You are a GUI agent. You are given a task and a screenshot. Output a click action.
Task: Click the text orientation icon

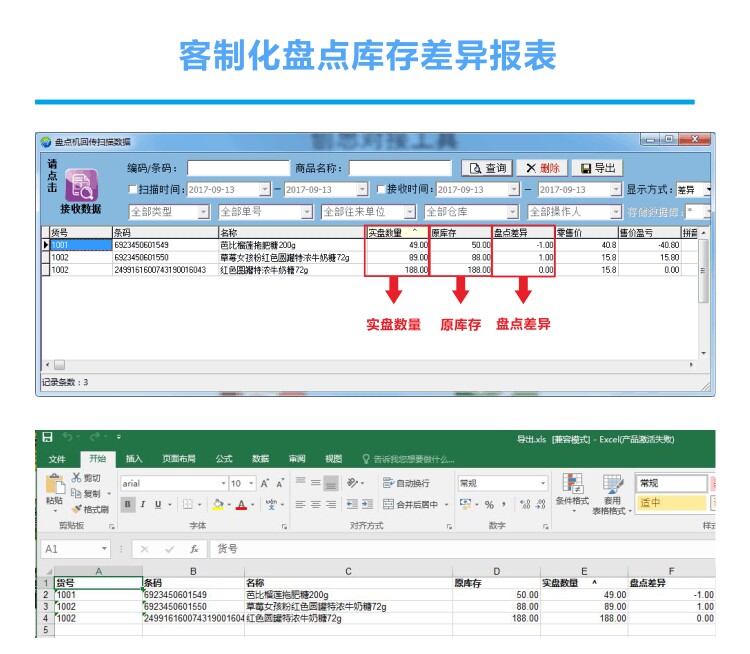[x=353, y=483]
